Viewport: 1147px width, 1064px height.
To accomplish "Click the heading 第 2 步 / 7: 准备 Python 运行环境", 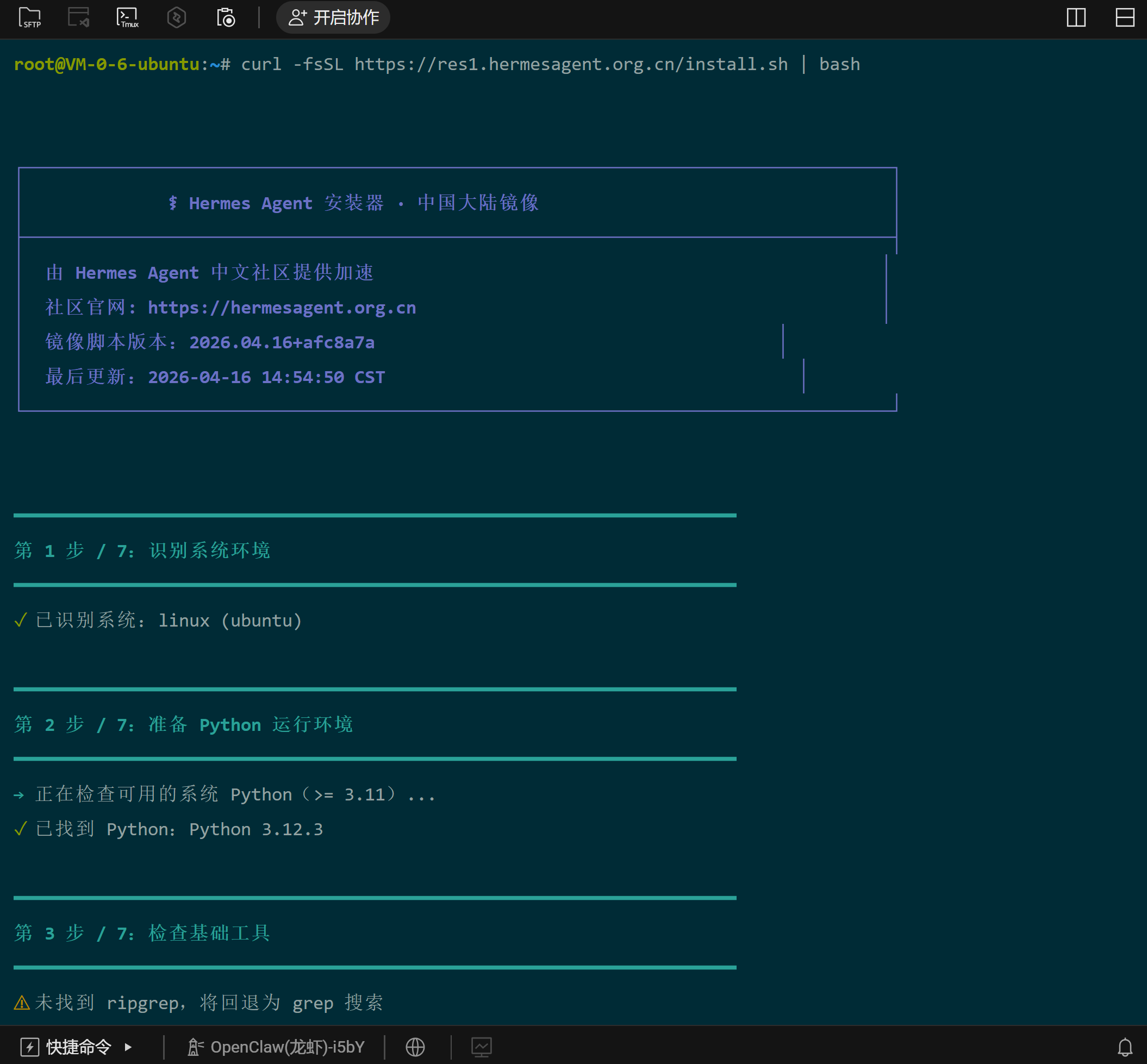I will pos(183,724).
